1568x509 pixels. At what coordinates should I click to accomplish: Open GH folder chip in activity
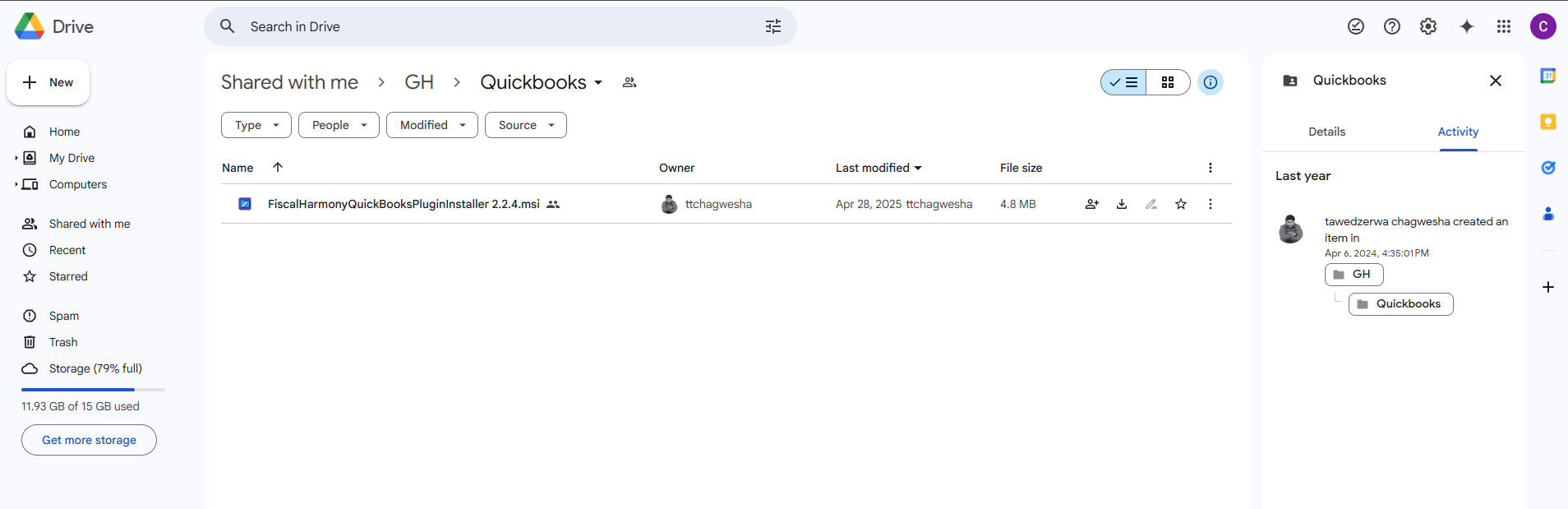pyautogui.click(x=1354, y=274)
